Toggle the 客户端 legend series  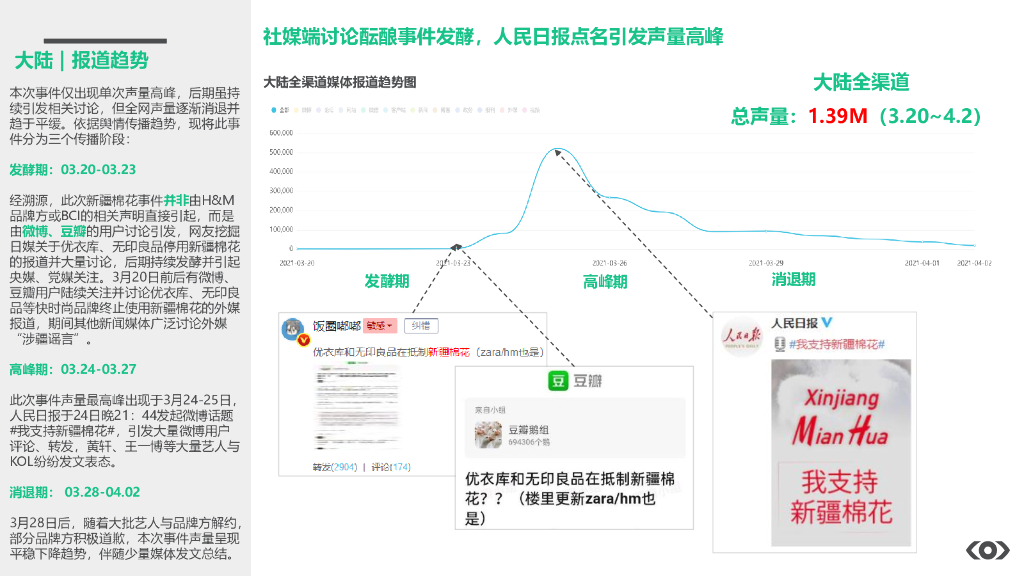394,110
